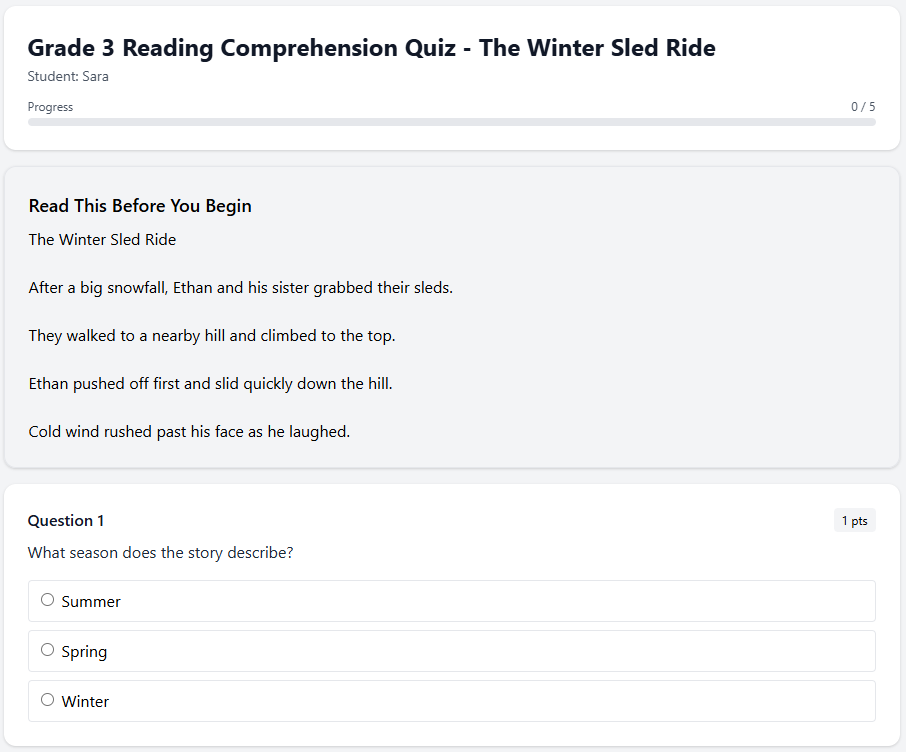Viewport: 906px width, 752px height.
Task: Click the "Read This Before You Begin" heading
Action: pyautogui.click(x=139, y=205)
